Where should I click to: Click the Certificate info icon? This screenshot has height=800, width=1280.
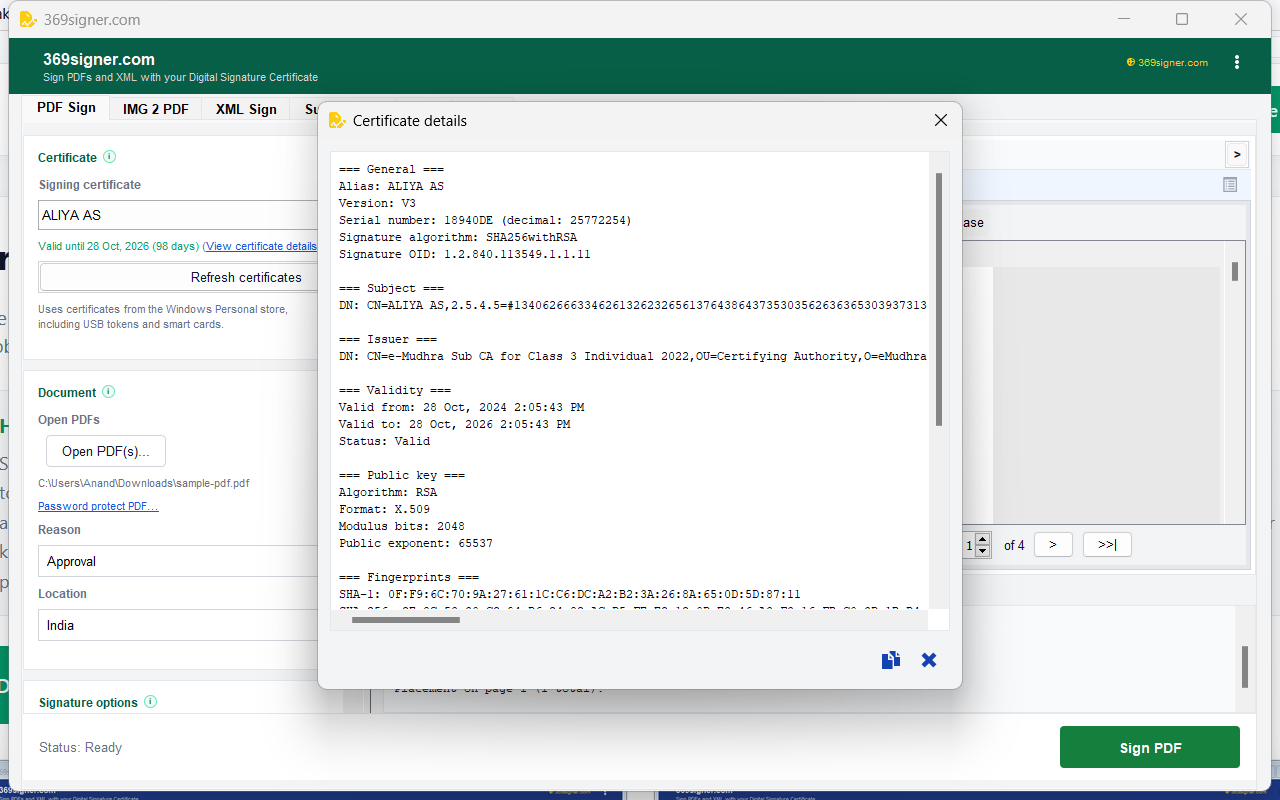110,157
